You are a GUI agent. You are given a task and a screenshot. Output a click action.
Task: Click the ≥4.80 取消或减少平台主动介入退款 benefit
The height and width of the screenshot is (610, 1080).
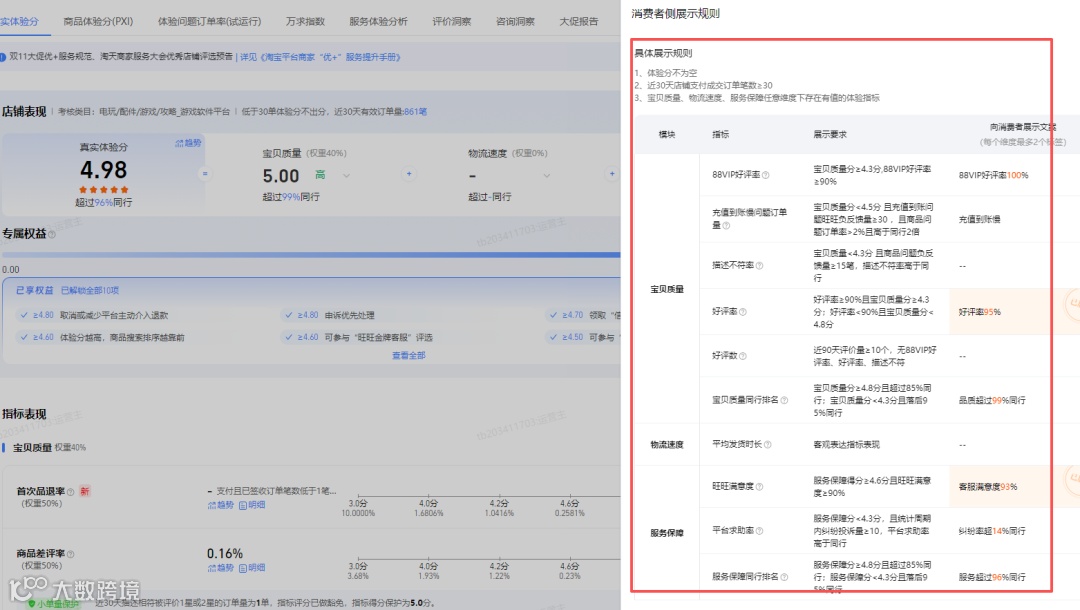94,315
